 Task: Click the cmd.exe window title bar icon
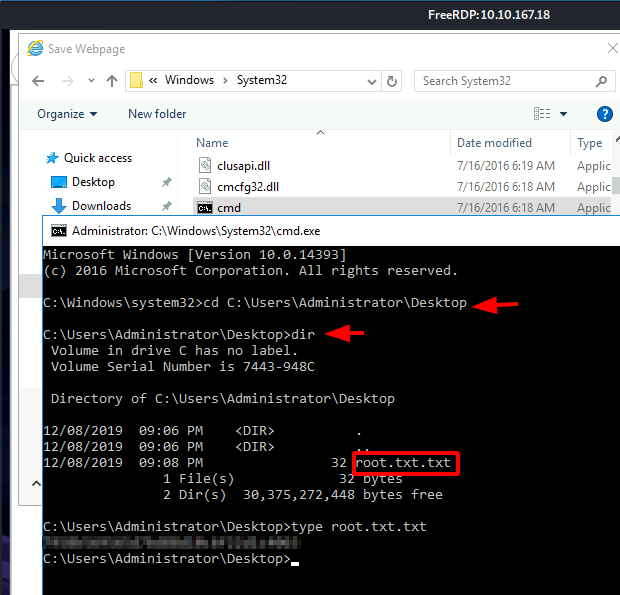click(x=59, y=231)
